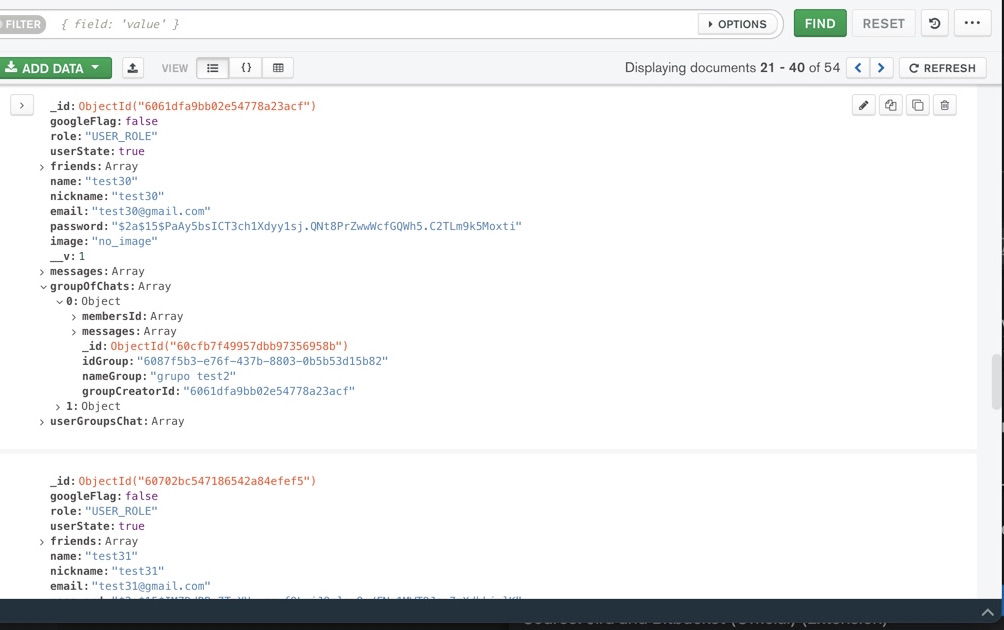Collapse the groupOfChats array

42,287
